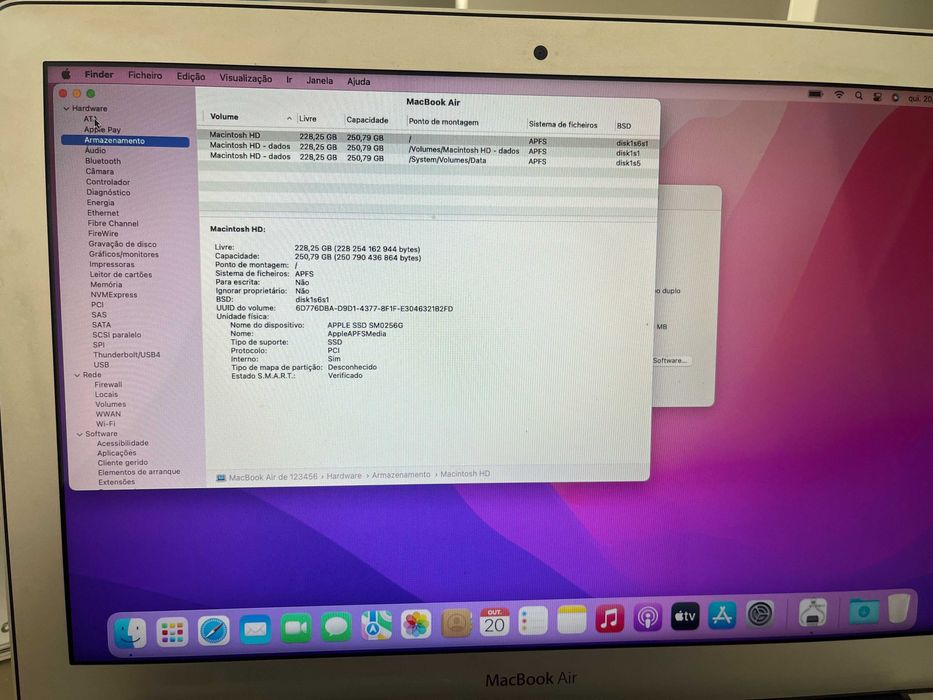The width and height of the screenshot is (933, 700).
Task: Click the Siri icon in menu bar
Action: 896,98
